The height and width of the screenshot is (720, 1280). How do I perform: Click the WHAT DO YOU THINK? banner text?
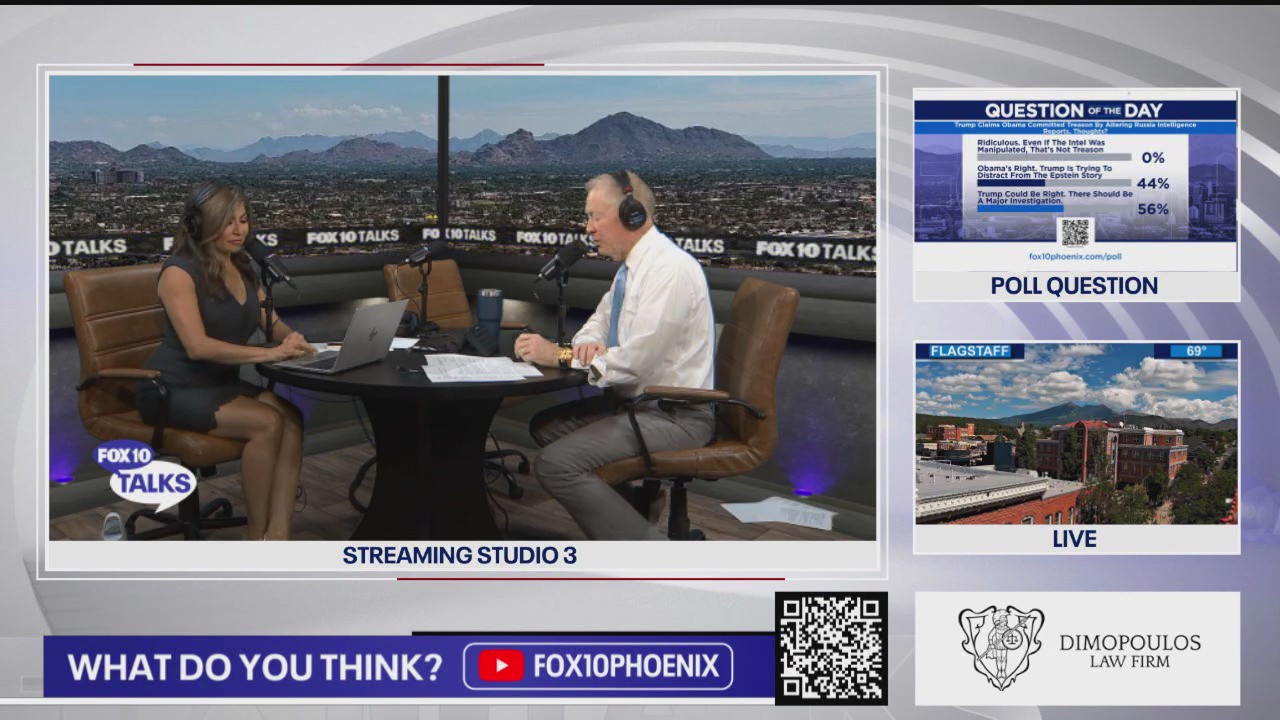click(255, 667)
